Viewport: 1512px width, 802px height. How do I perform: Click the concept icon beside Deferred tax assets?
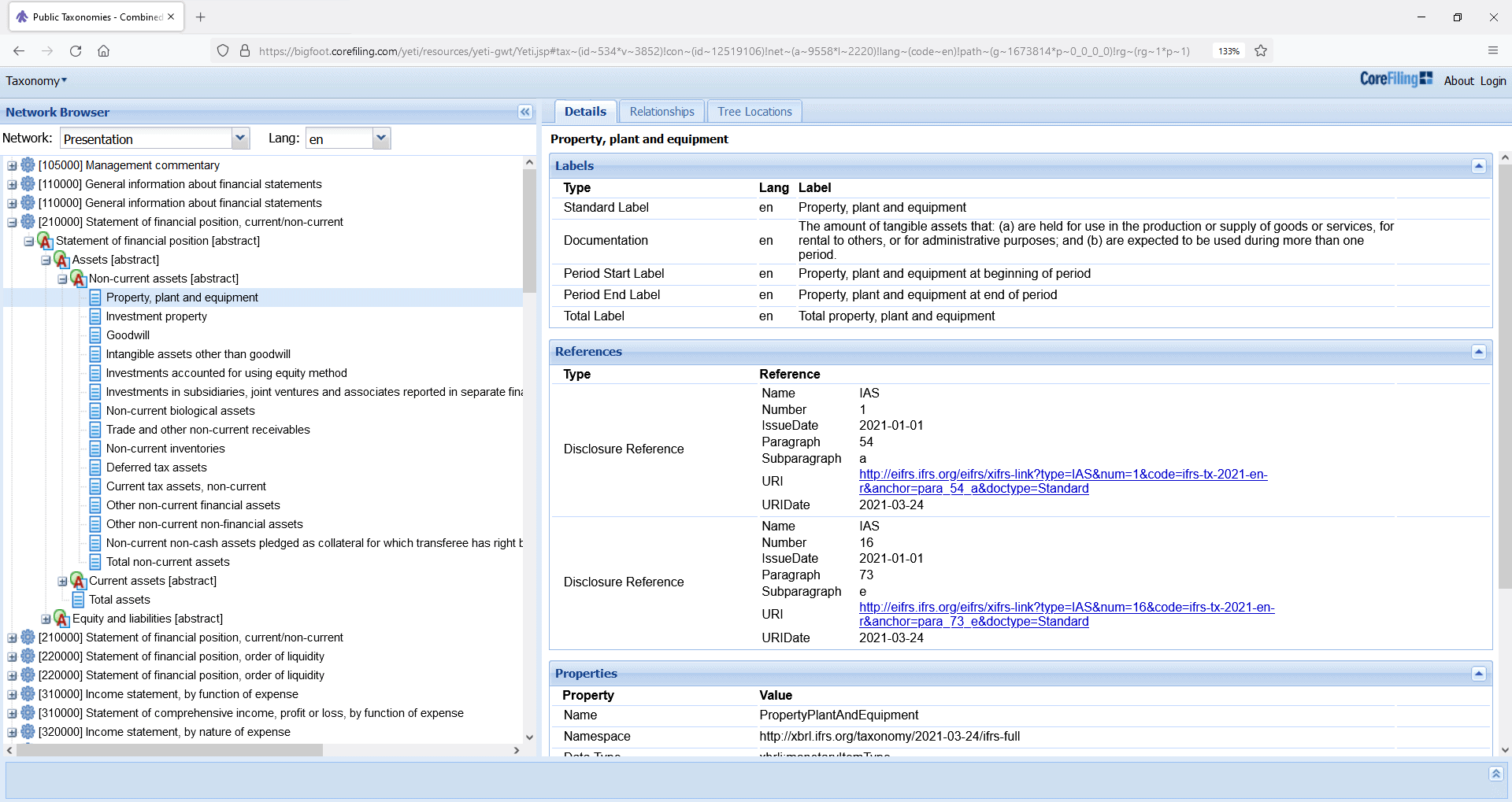[95, 468]
